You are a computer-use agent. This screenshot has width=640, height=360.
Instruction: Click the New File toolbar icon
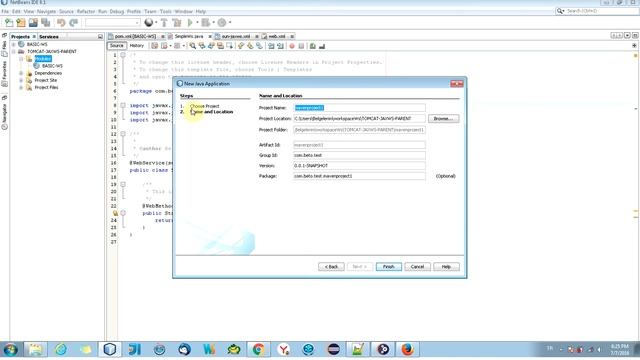coord(9,22)
